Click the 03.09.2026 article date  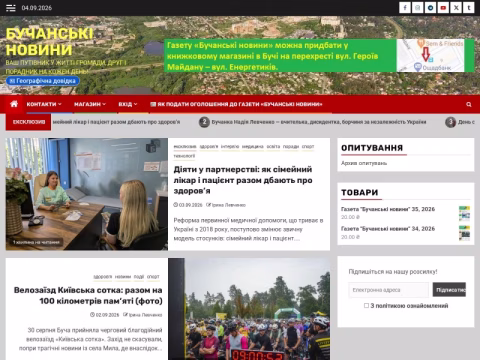[188, 205]
